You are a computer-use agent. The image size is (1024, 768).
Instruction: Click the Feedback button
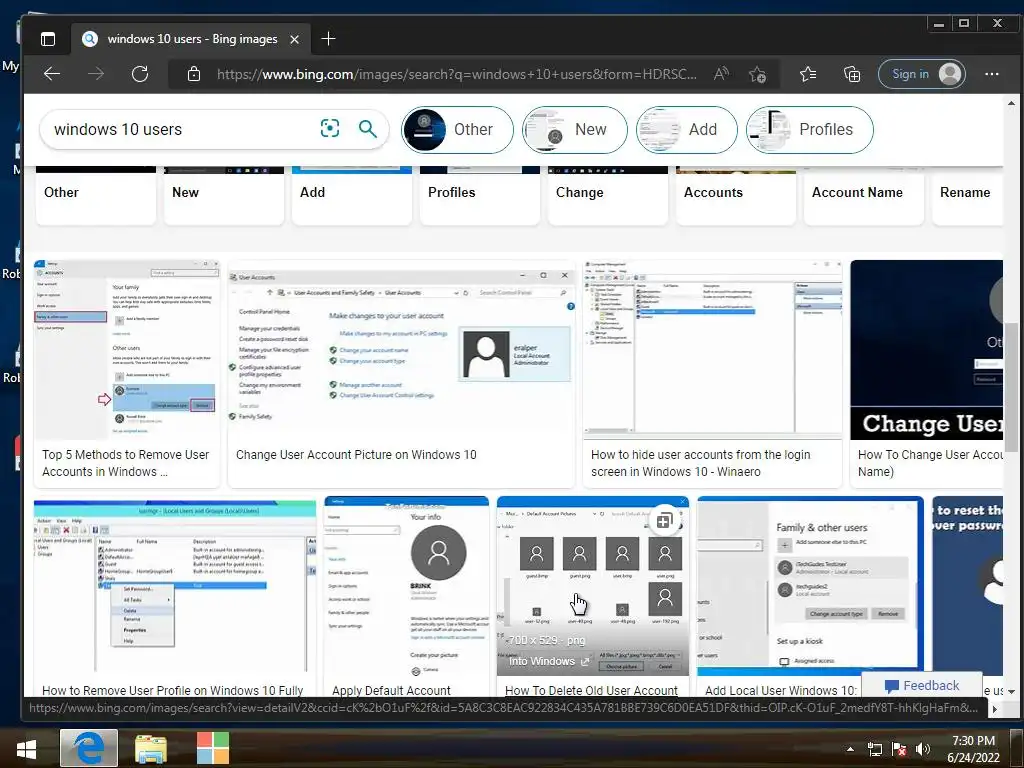tap(922, 685)
